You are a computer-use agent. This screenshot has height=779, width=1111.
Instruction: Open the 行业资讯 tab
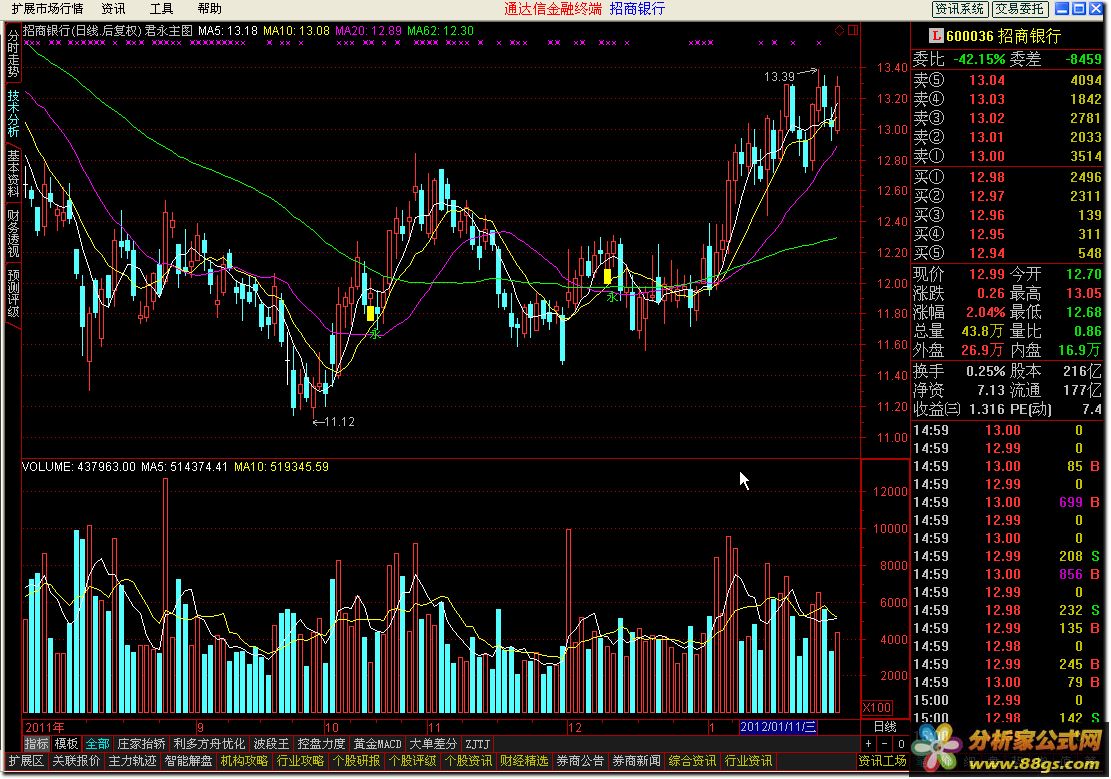748,761
